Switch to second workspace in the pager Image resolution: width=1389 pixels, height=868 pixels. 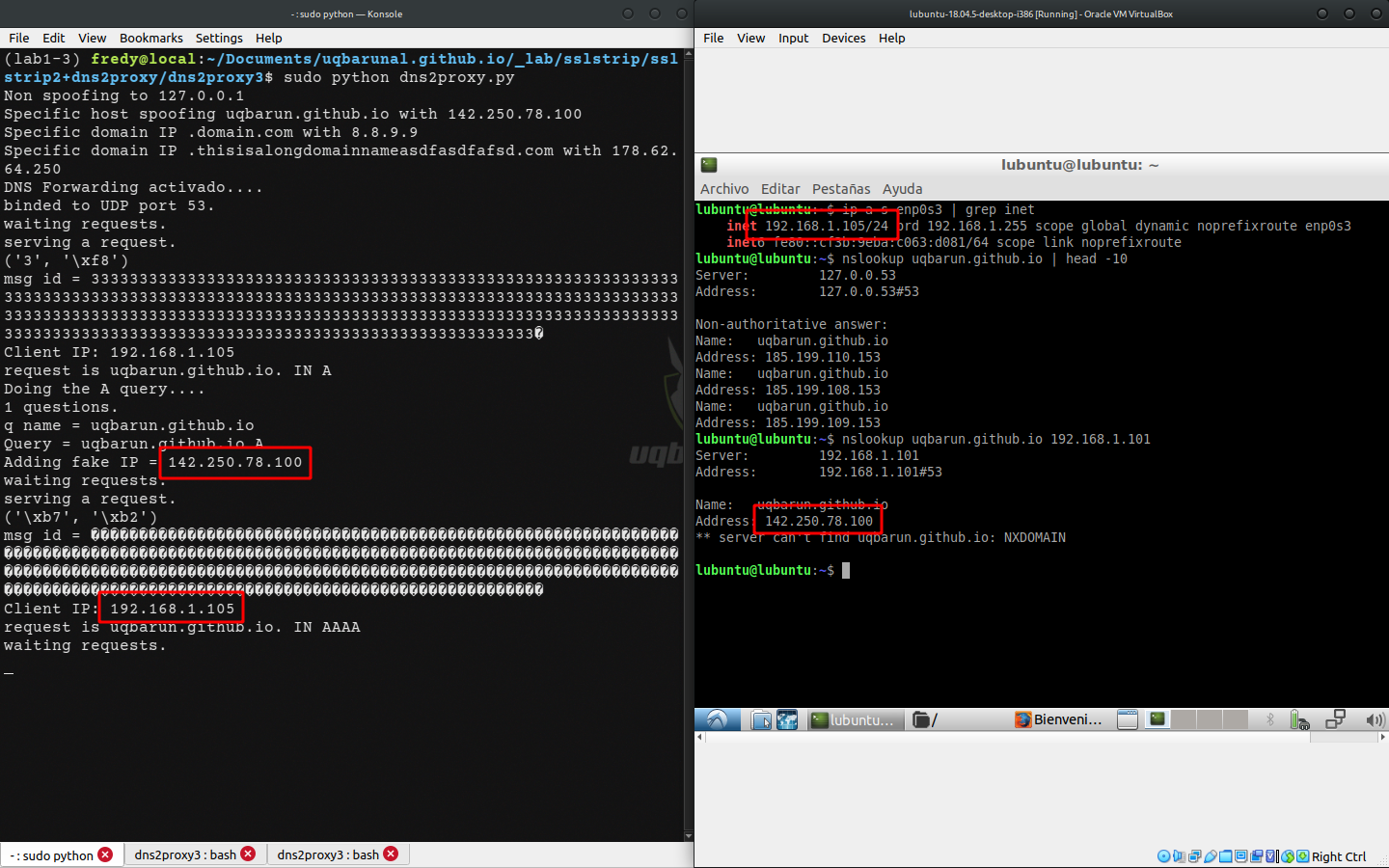[x=1184, y=719]
